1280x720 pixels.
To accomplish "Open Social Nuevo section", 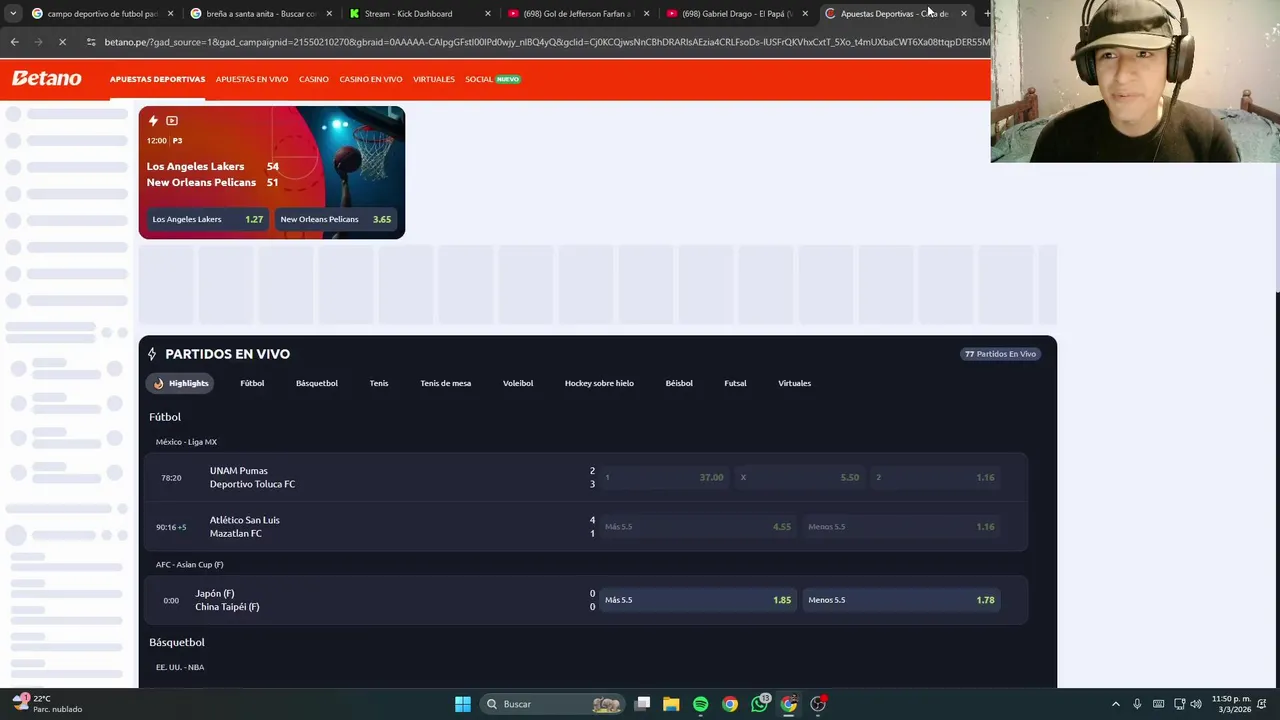I will 493,79.
